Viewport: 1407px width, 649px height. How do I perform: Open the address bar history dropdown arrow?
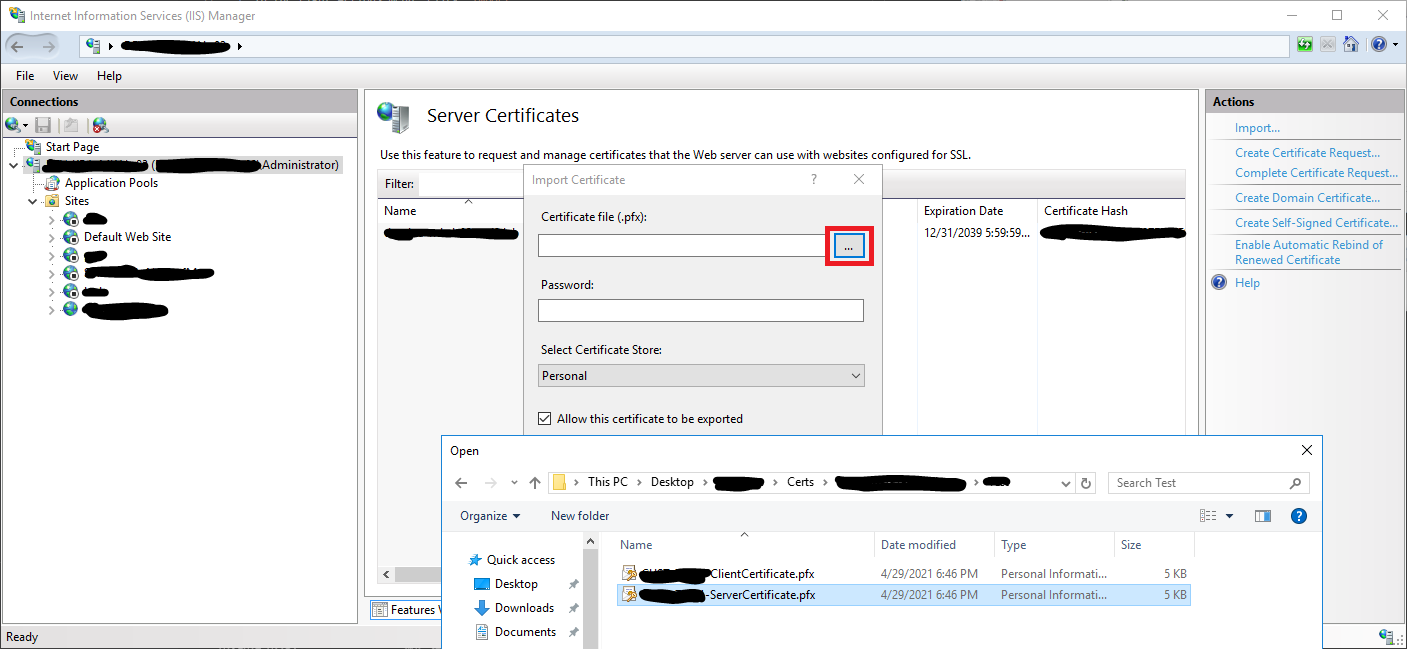pos(1066,483)
